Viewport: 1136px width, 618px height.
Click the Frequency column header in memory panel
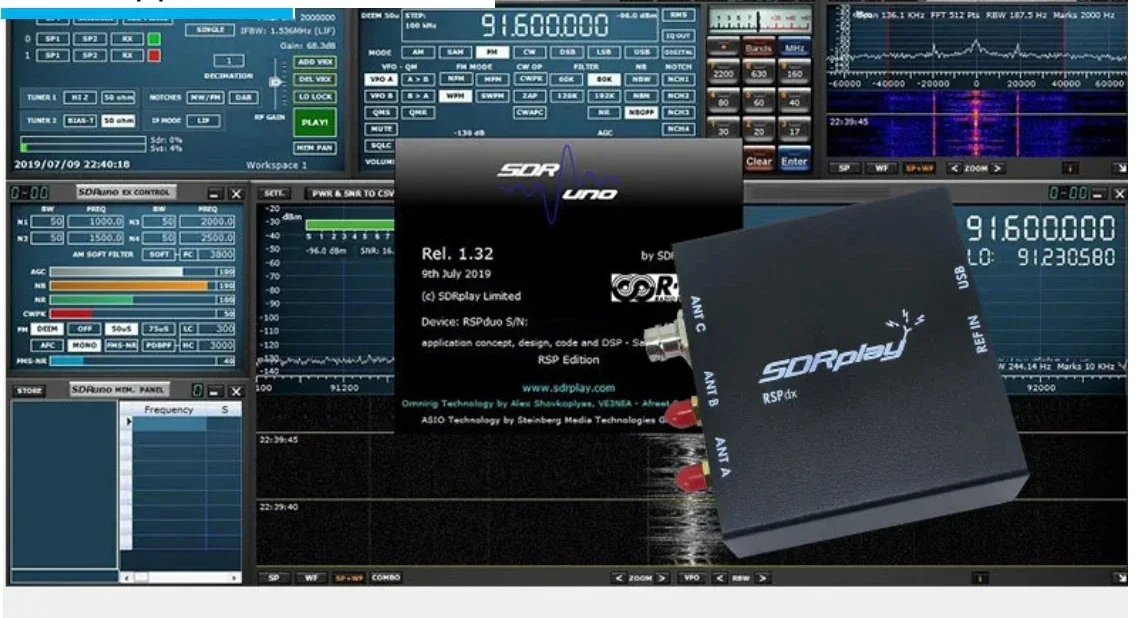[169, 409]
